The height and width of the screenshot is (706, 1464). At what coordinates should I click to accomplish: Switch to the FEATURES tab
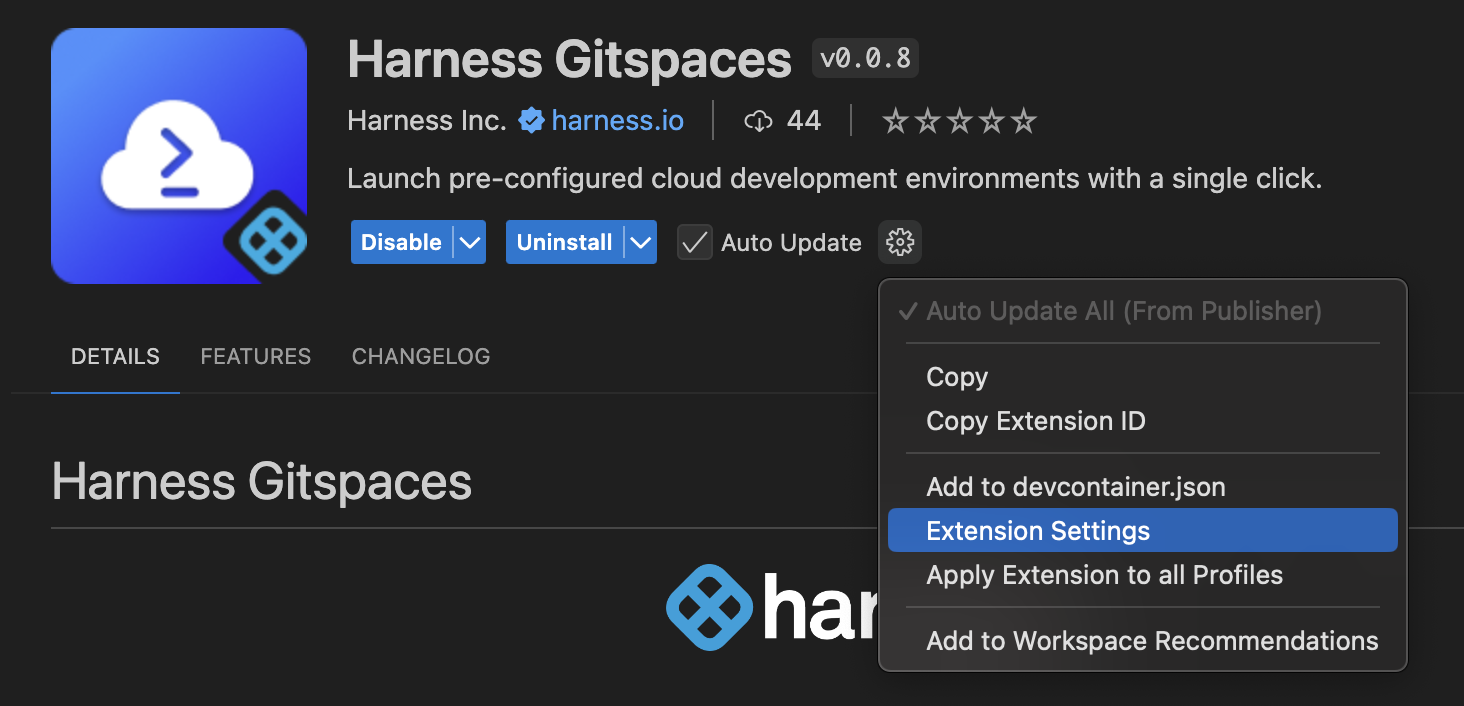tap(255, 357)
